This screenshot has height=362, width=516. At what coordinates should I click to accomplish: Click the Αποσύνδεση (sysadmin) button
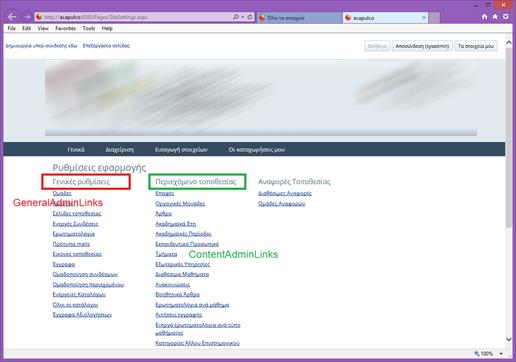[x=422, y=46]
